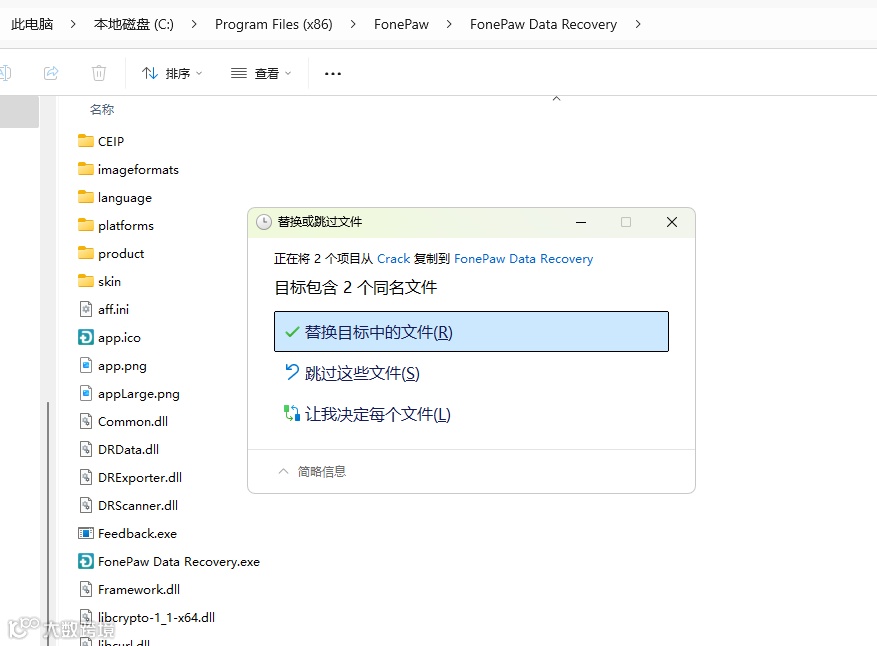
Task: Select the Feedback.exe file name
Action: pyautogui.click(x=137, y=534)
